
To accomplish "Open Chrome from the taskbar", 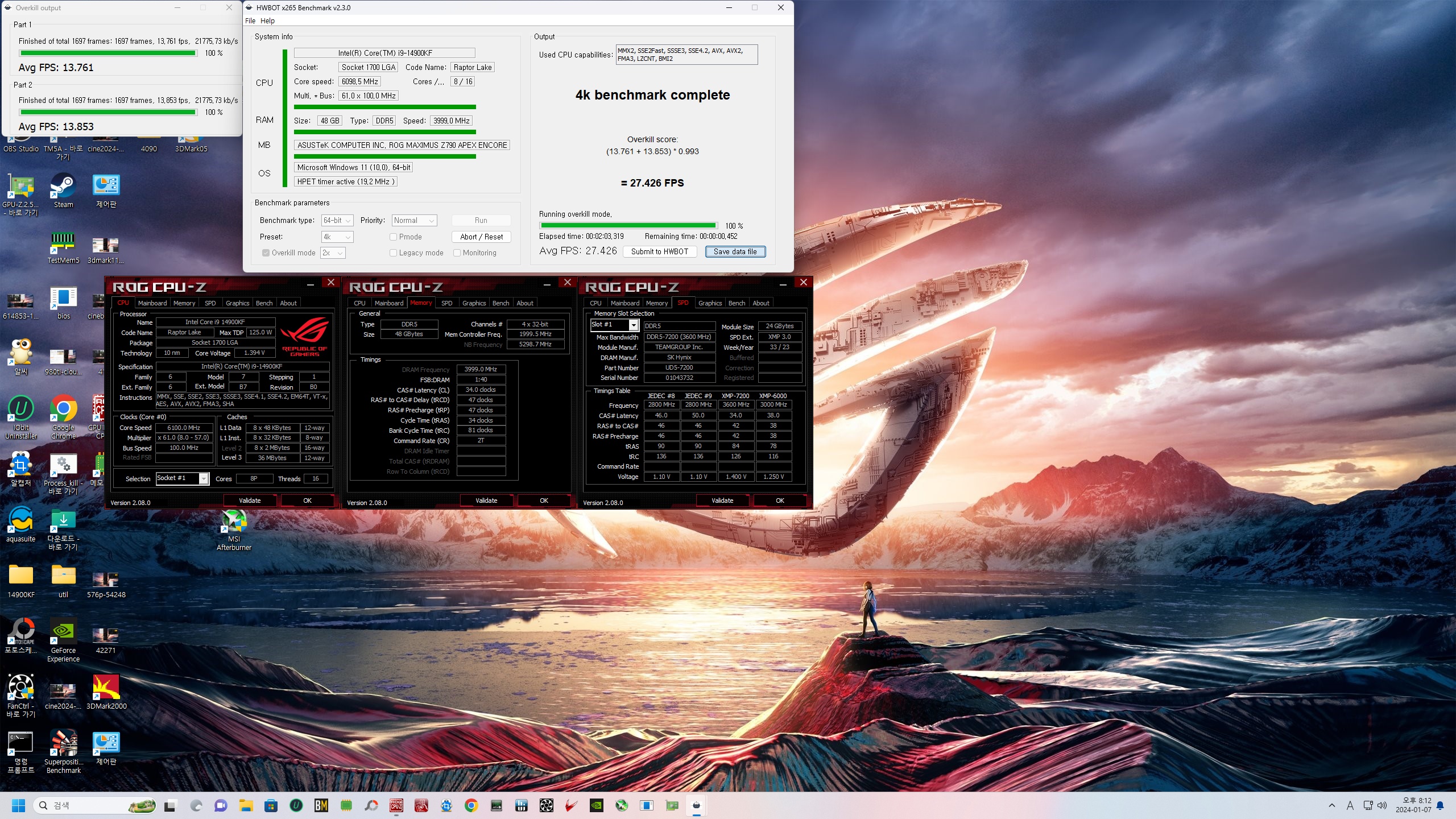I will pyautogui.click(x=471, y=805).
